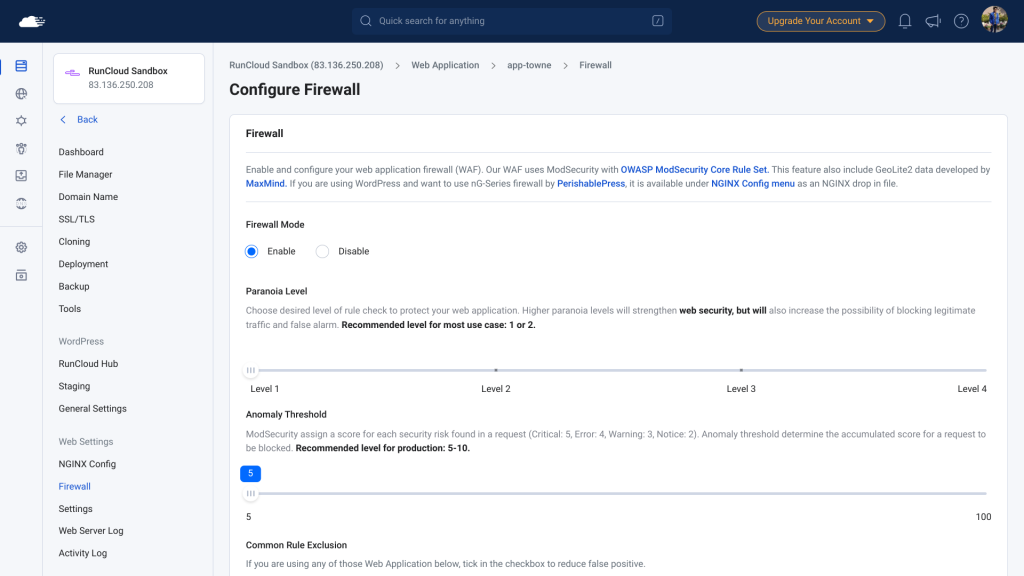Click the search magnifier icon
Viewport: 1024px width, 576px height.
click(x=366, y=21)
